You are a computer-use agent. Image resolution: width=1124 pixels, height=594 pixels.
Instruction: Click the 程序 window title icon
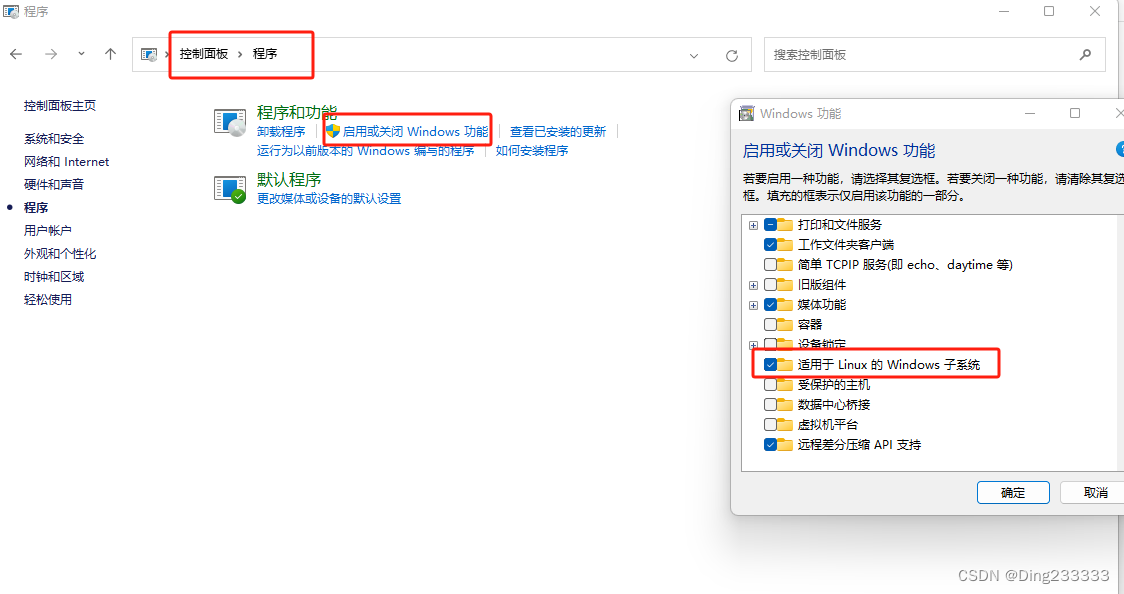[x=11, y=11]
